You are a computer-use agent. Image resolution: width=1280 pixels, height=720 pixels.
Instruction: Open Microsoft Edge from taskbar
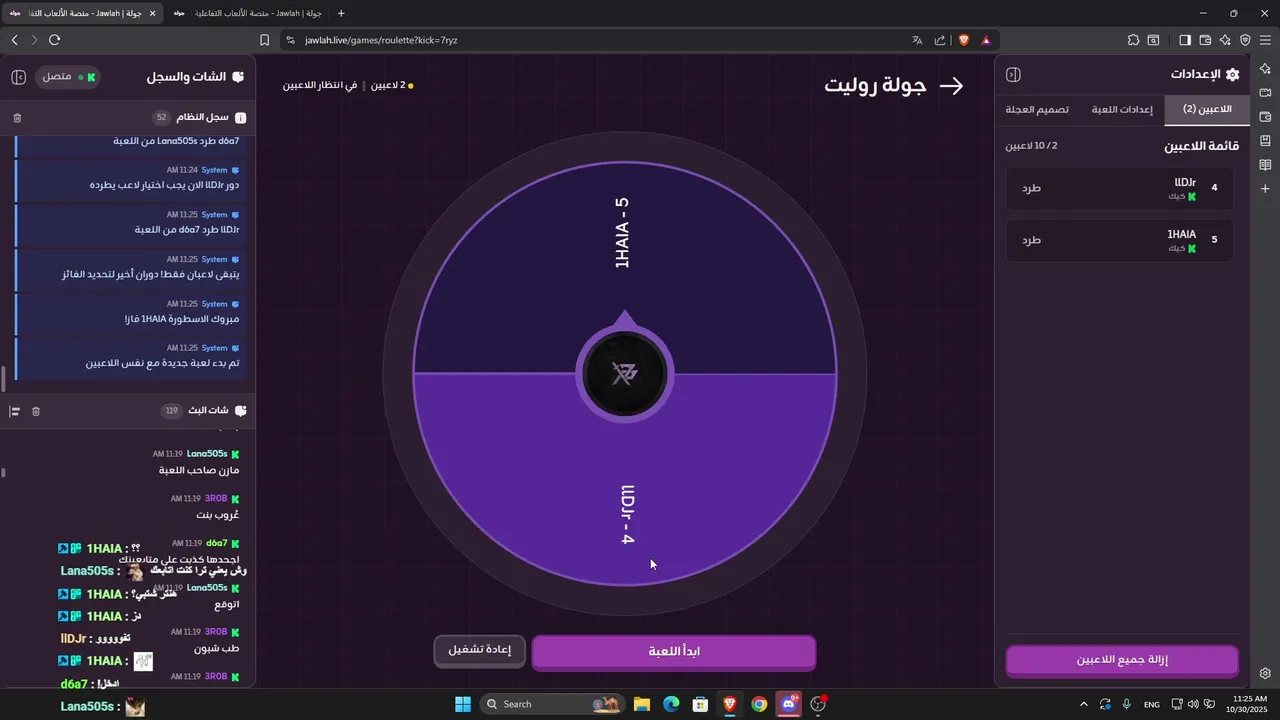[x=671, y=704]
